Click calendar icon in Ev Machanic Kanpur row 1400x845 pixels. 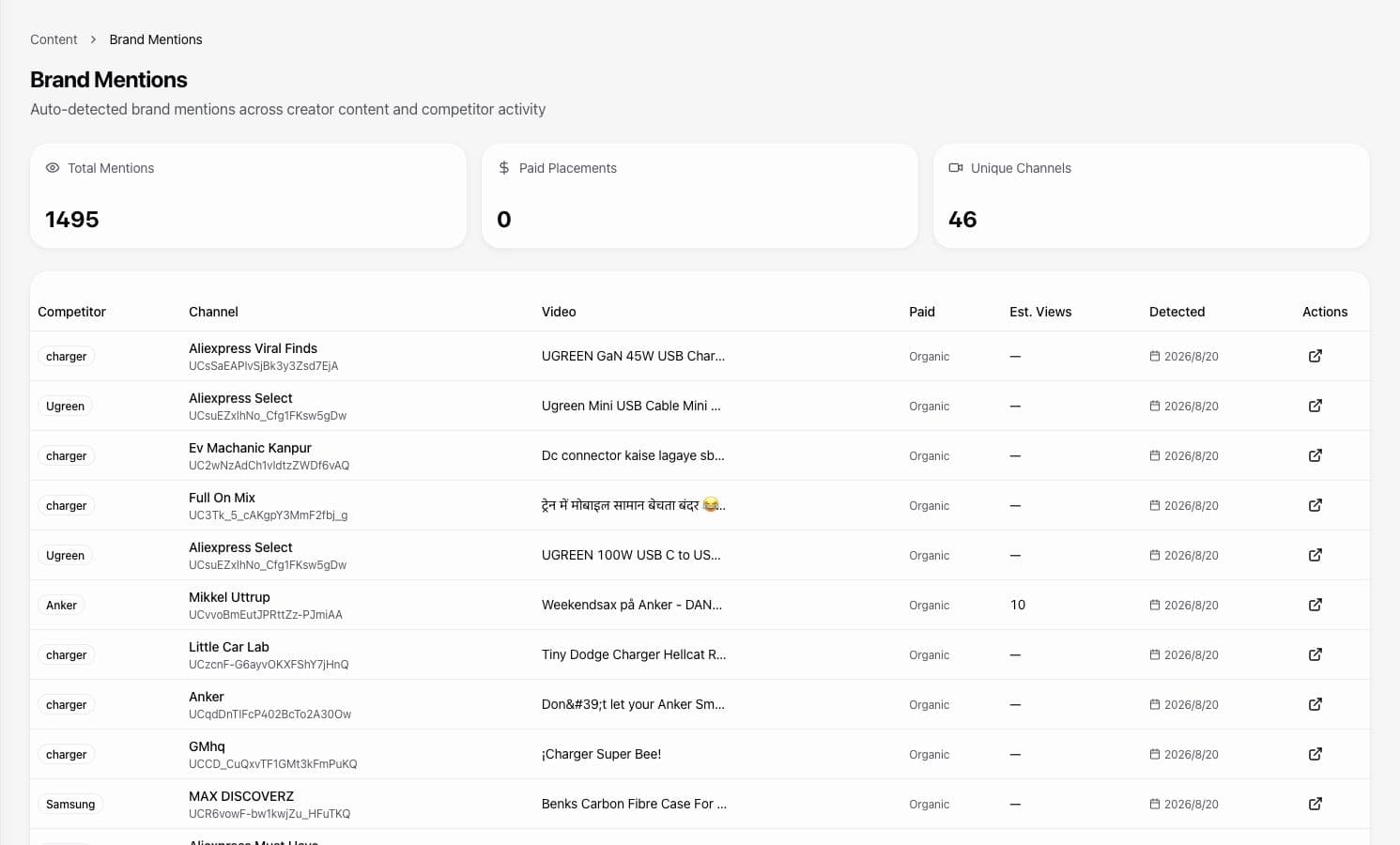pyautogui.click(x=1155, y=456)
